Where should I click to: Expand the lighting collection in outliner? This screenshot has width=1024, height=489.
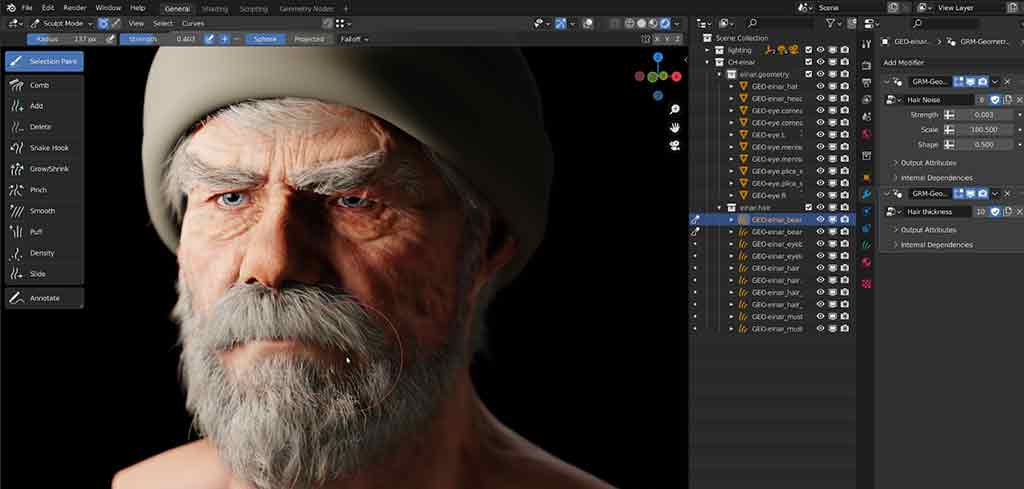point(707,50)
